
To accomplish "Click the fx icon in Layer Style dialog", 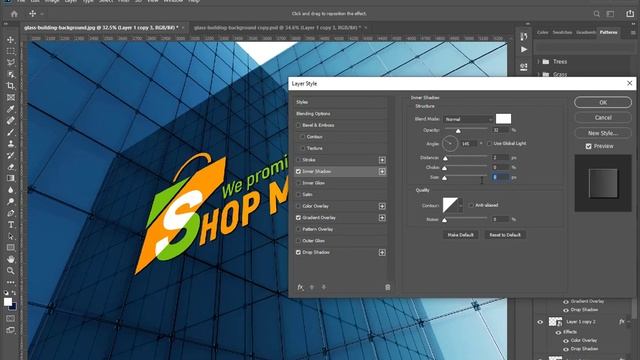I will click(x=300, y=287).
